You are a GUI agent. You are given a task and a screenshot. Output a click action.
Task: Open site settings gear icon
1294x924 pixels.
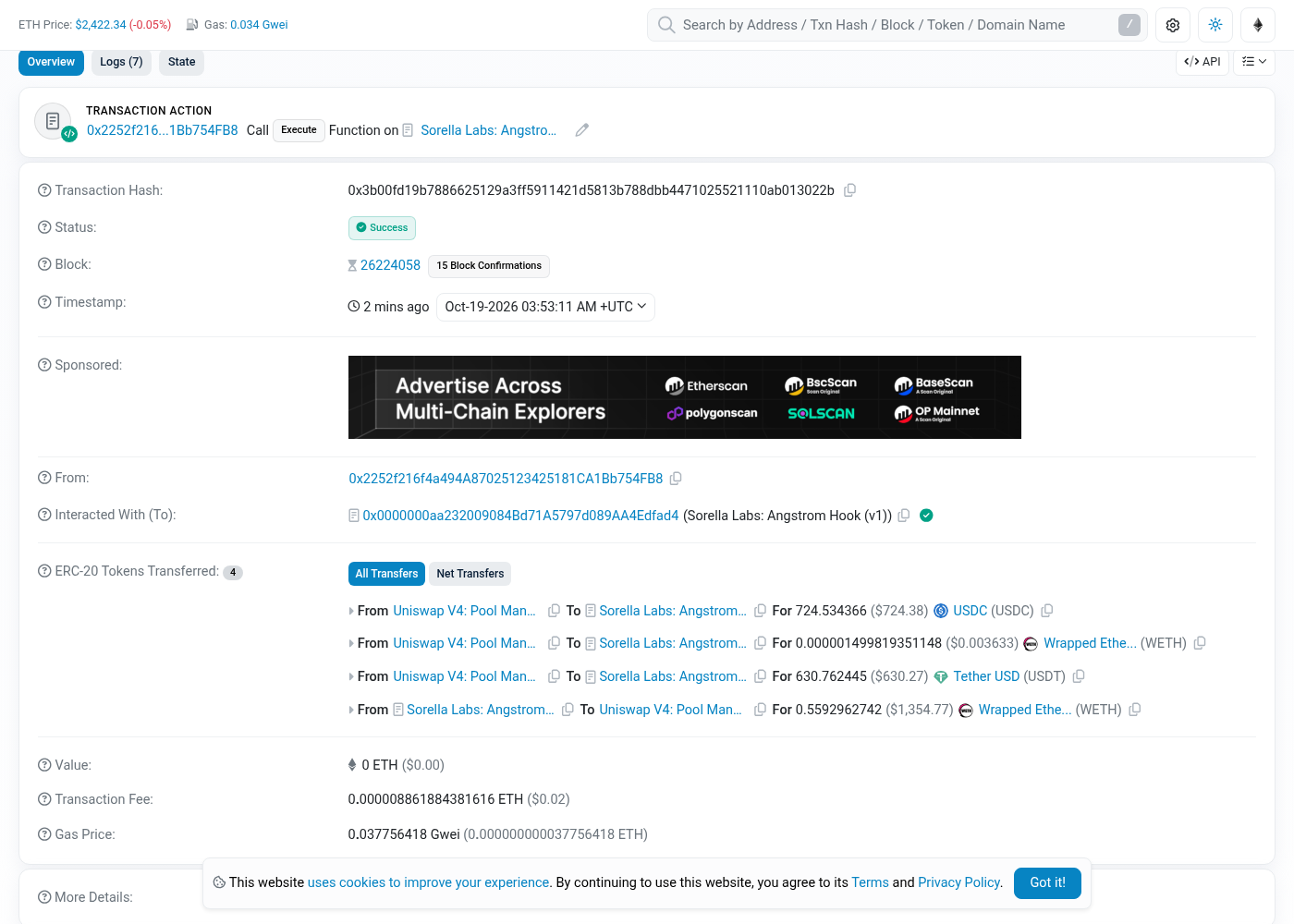pyautogui.click(x=1173, y=25)
